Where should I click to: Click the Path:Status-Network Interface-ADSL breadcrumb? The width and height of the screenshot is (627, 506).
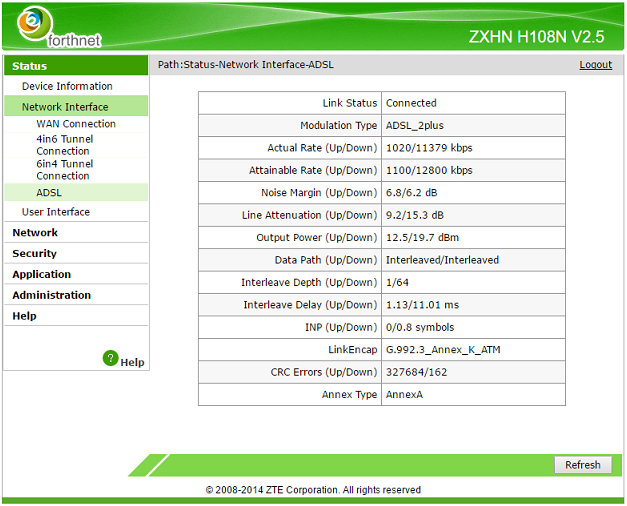tap(246, 64)
